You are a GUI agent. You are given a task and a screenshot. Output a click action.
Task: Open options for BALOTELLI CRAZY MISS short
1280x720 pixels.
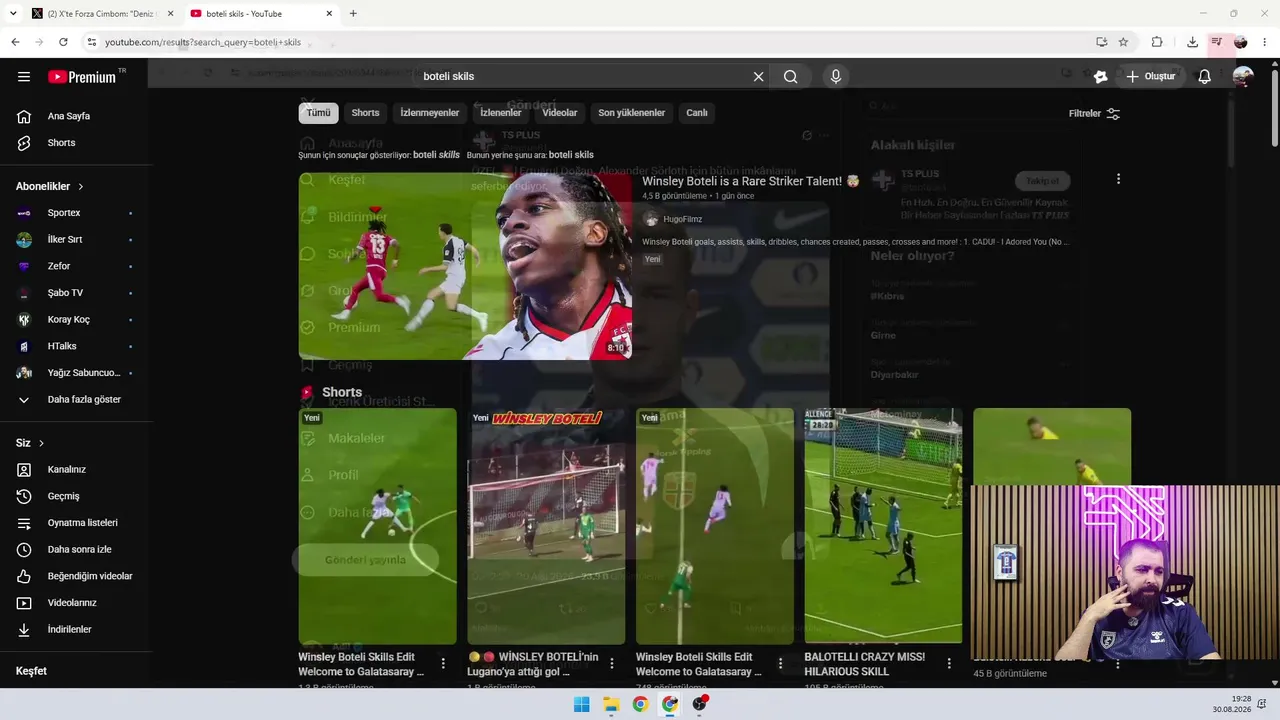click(949, 663)
